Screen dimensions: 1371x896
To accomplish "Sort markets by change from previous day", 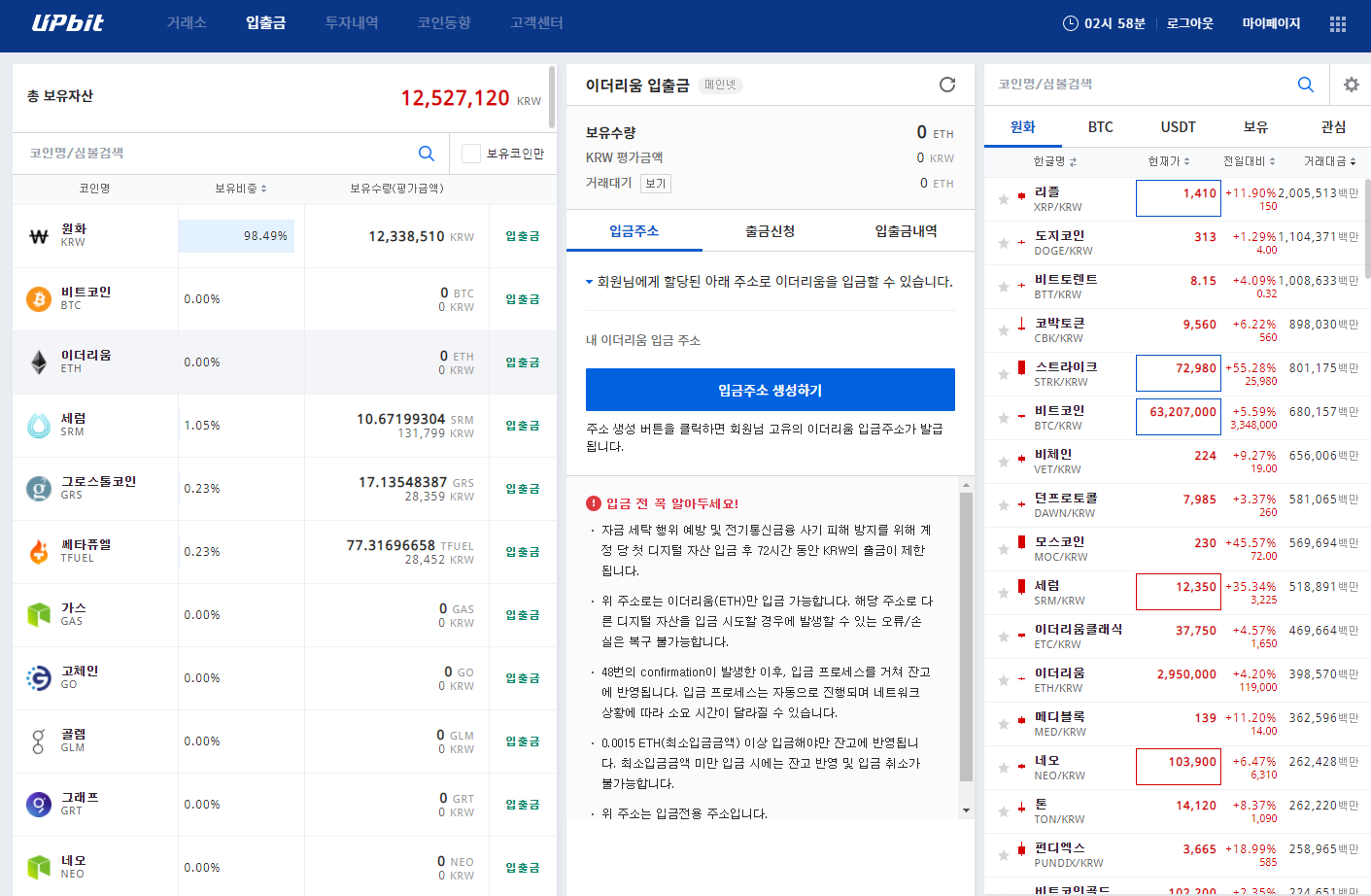I will [1250, 161].
